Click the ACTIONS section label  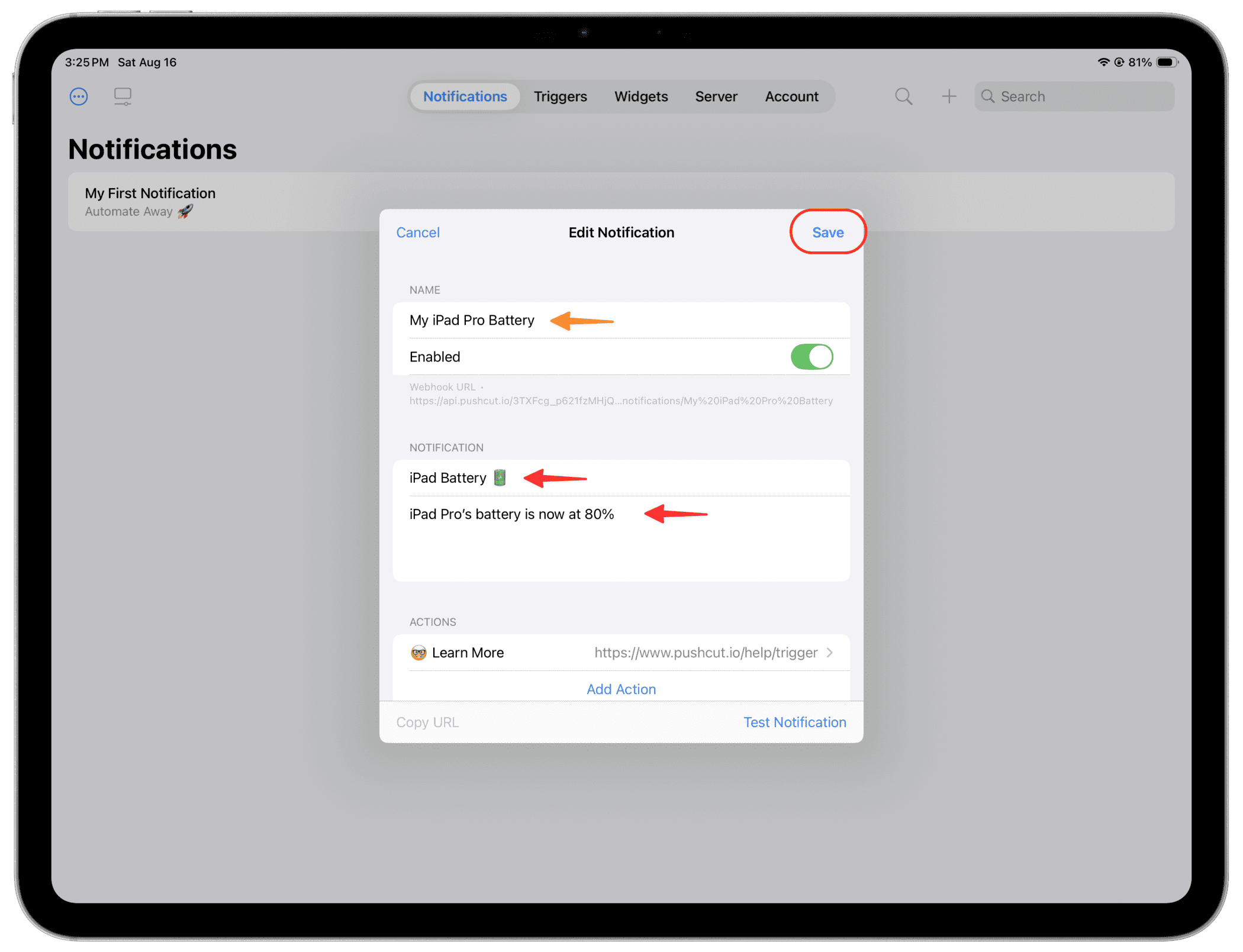(x=433, y=622)
